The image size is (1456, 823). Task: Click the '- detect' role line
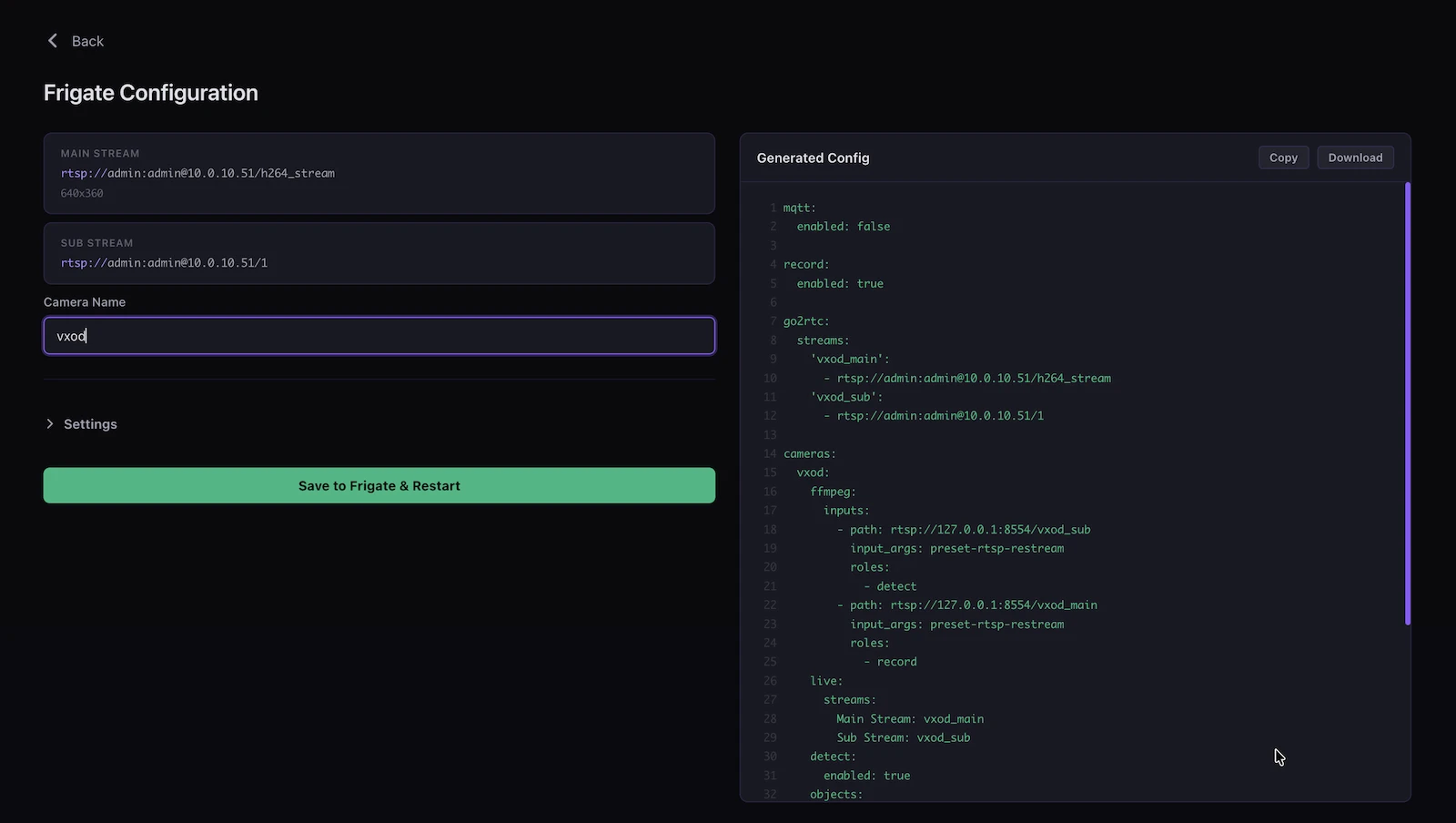coord(890,586)
